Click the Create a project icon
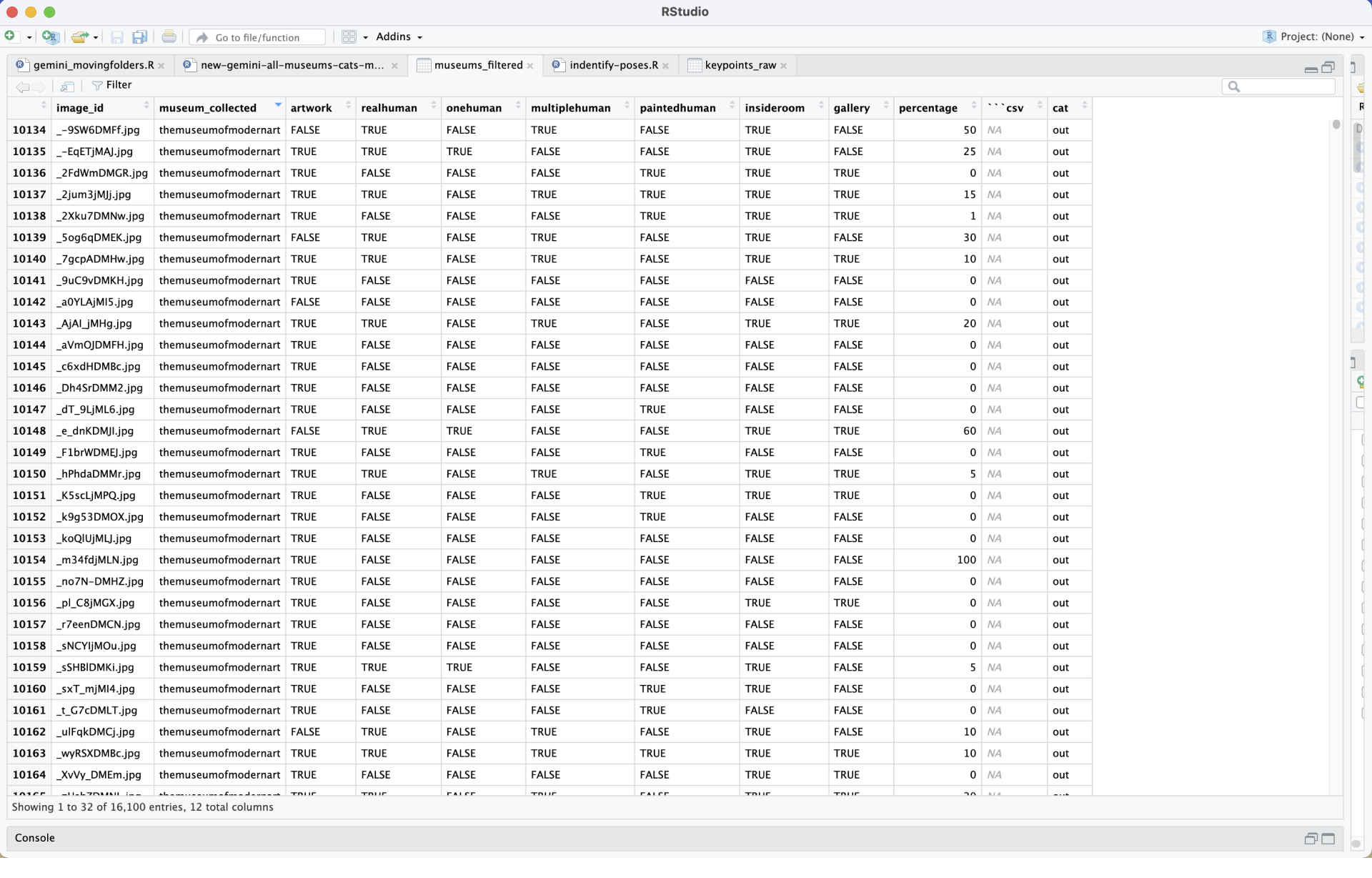The height and width of the screenshot is (878, 1372). pos(50,36)
